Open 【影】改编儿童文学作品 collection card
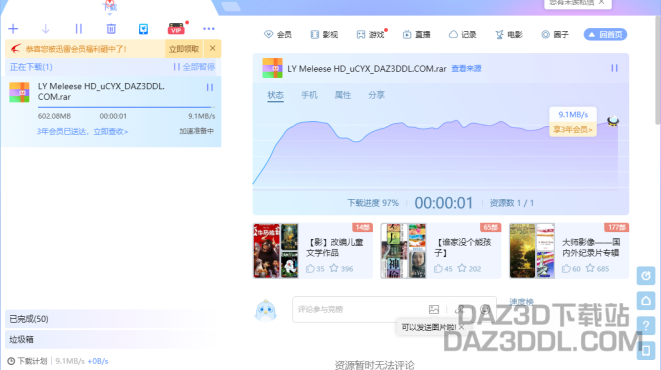The height and width of the screenshot is (370, 661). point(313,251)
